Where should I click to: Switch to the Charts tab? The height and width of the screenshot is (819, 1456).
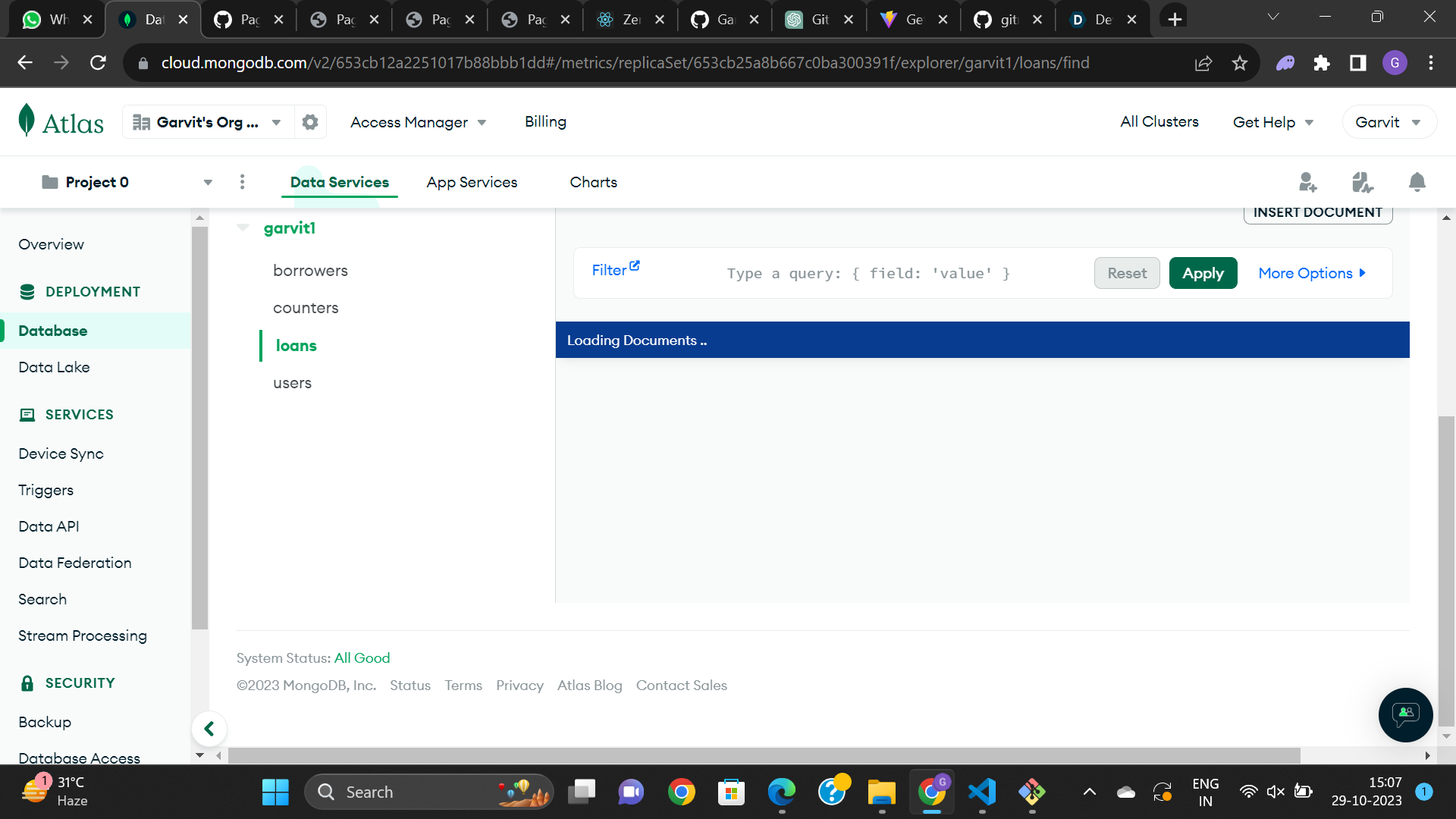[593, 182]
